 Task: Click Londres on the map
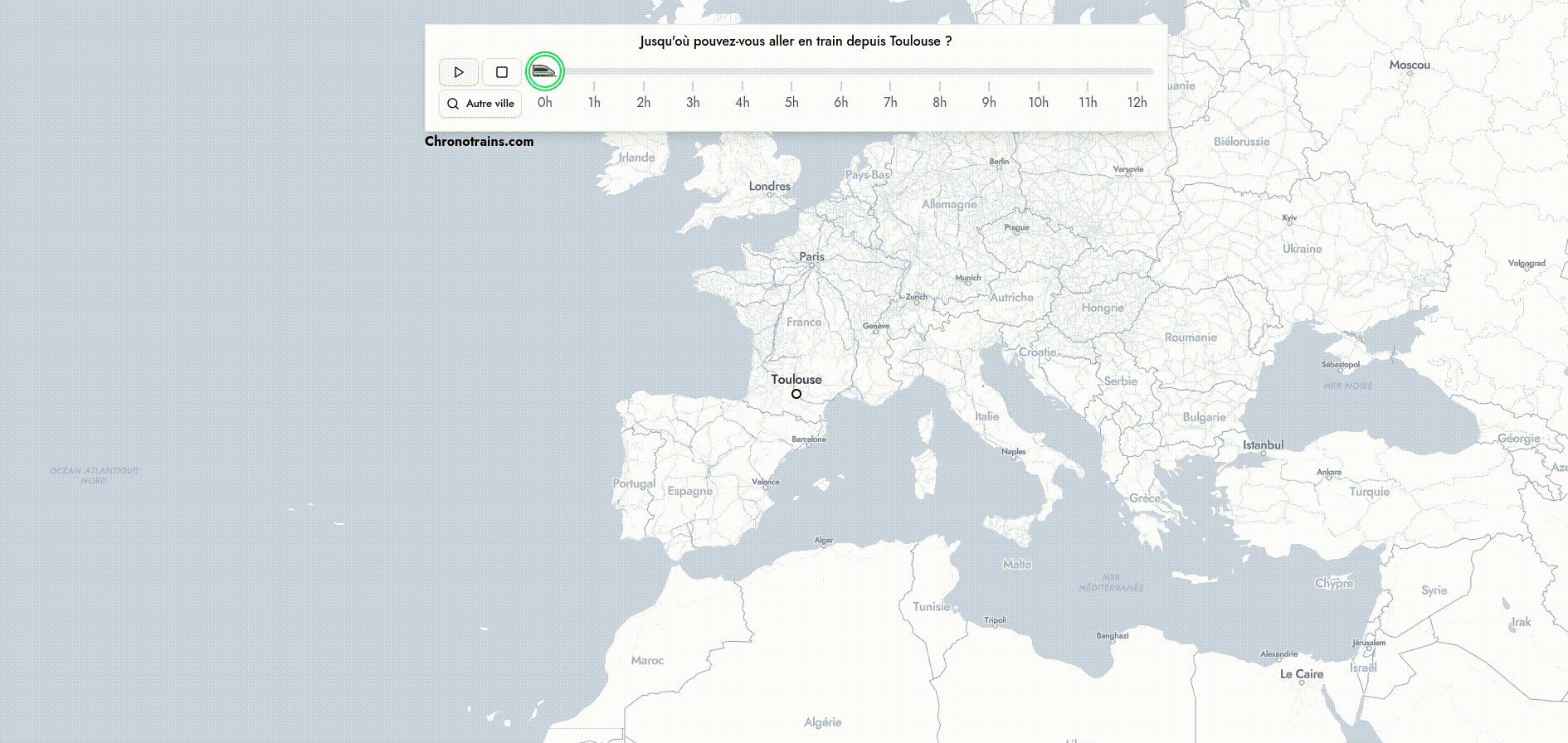pyautogui.click(x=769, y=187)
